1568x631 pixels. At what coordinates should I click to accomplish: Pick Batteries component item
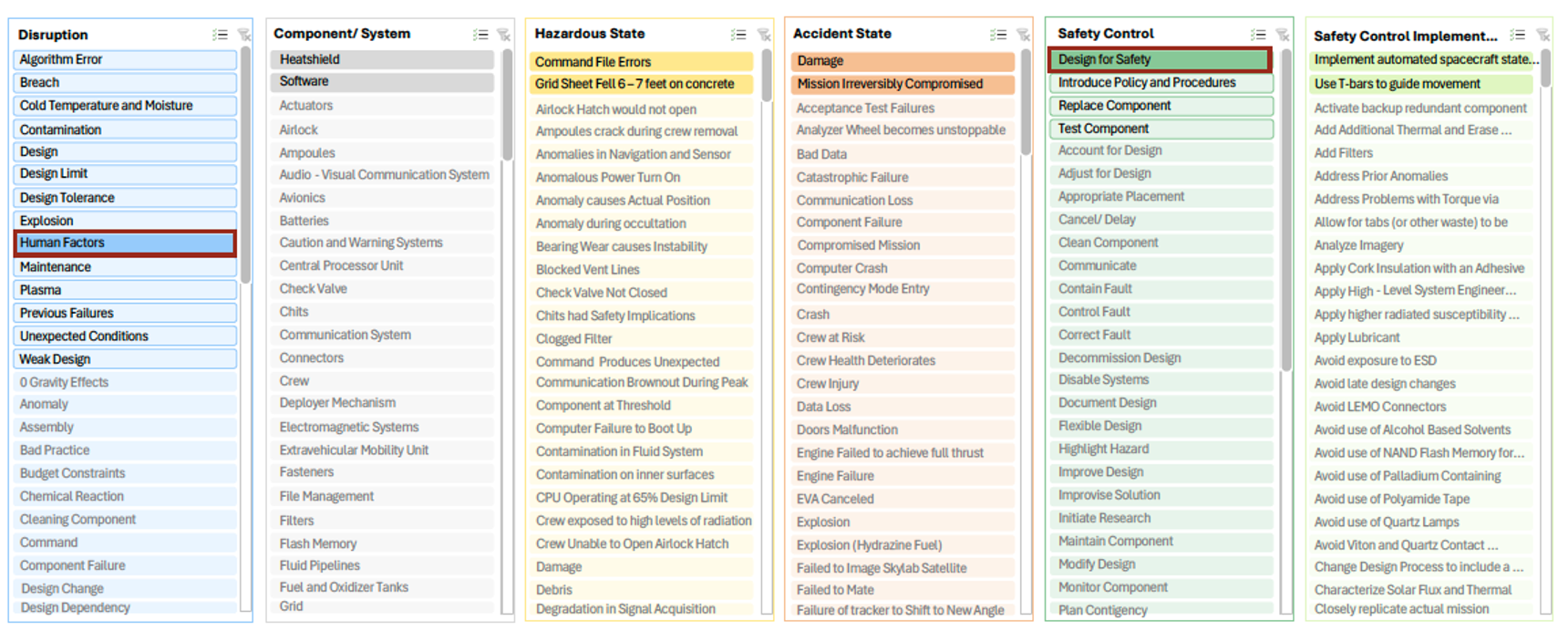tap(383, 221)
